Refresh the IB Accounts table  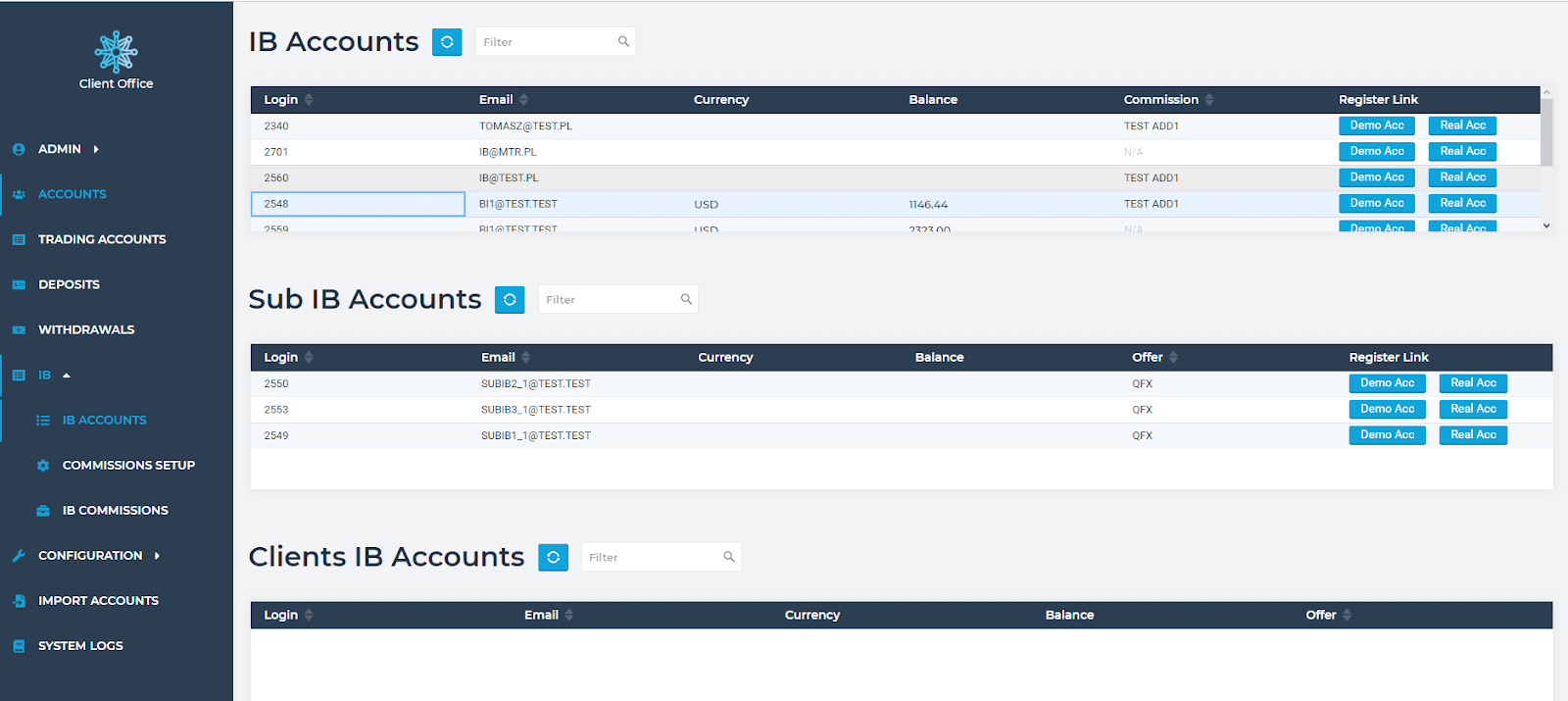(x=447, y=42)
